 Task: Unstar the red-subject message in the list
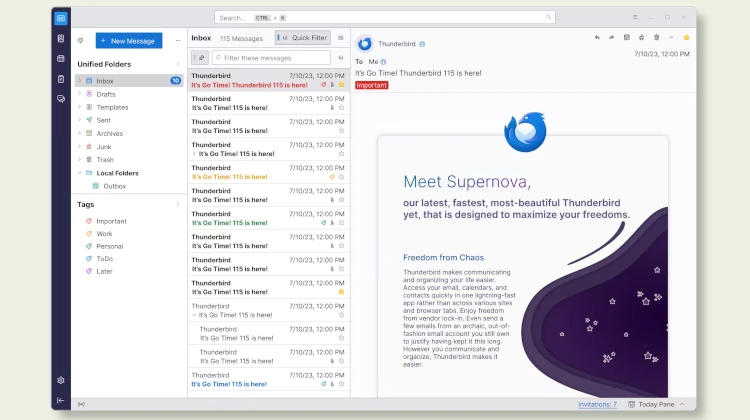tap(341, 85)
